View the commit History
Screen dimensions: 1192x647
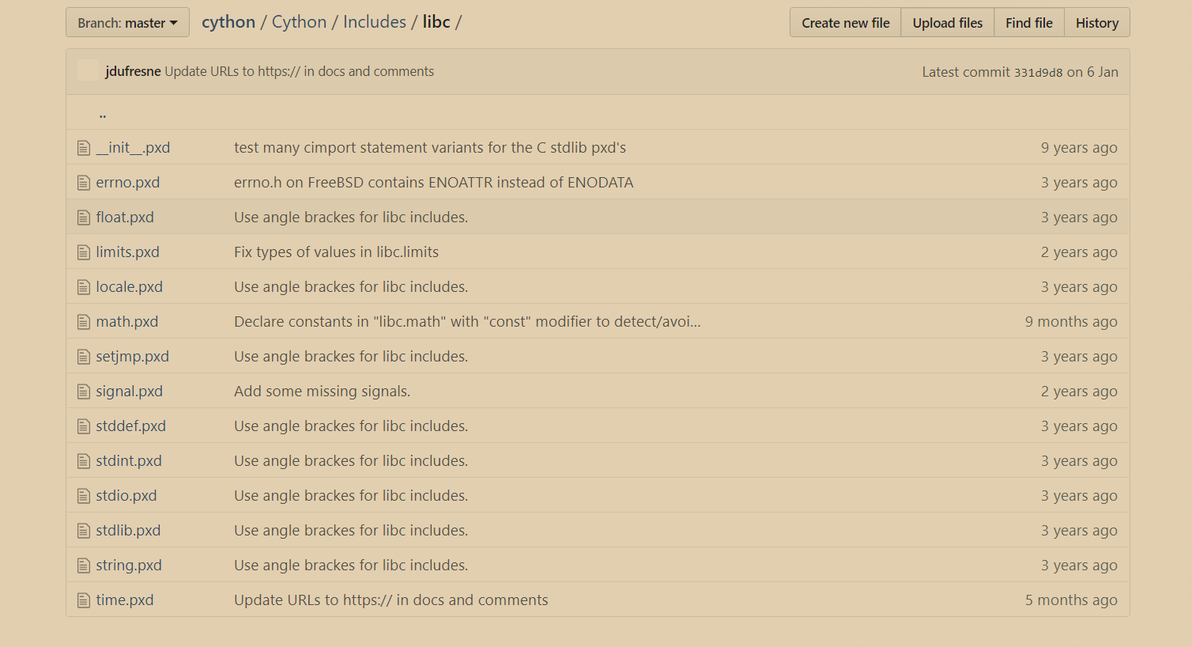click(x=1097, y=23)
